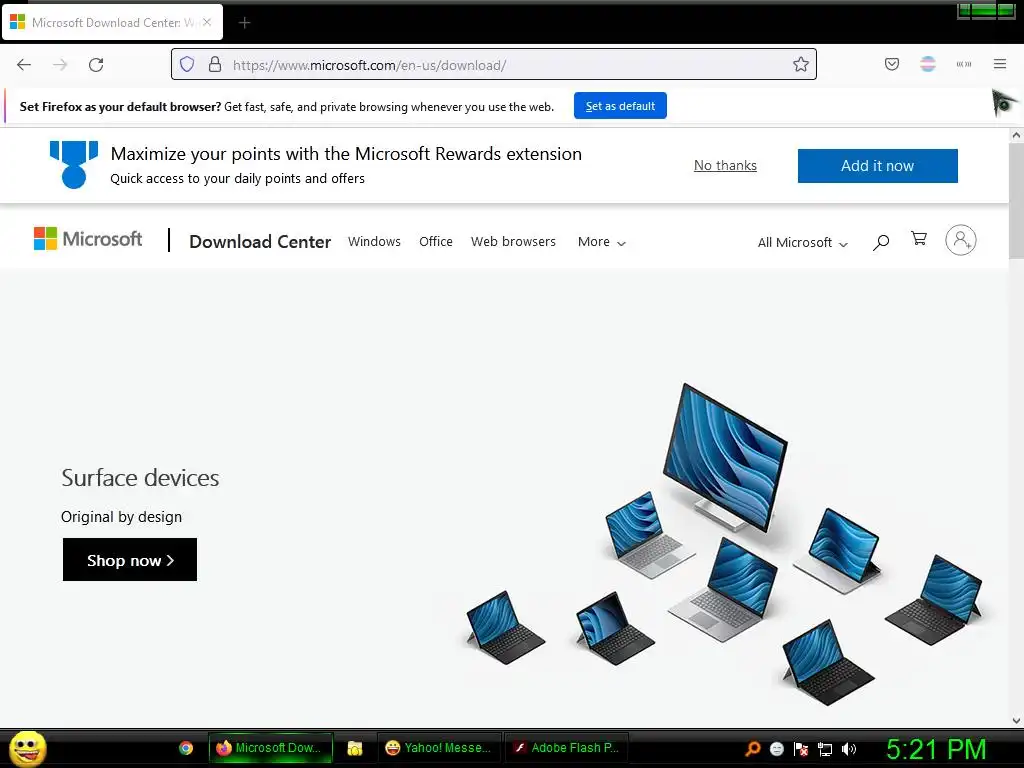Open a new browser tab
The height and width of the screenshot is (768, 1024).
(x=244, y=23)
